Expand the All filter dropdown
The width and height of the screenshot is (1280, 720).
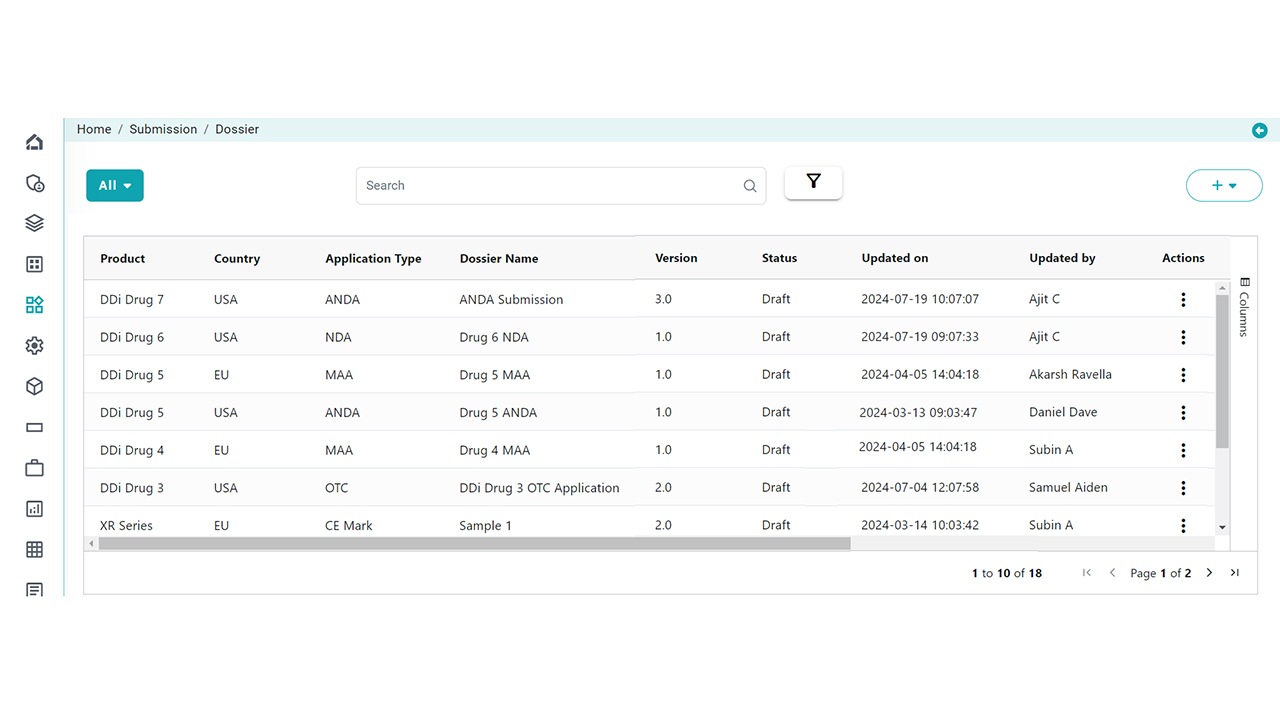pos(115,185)
